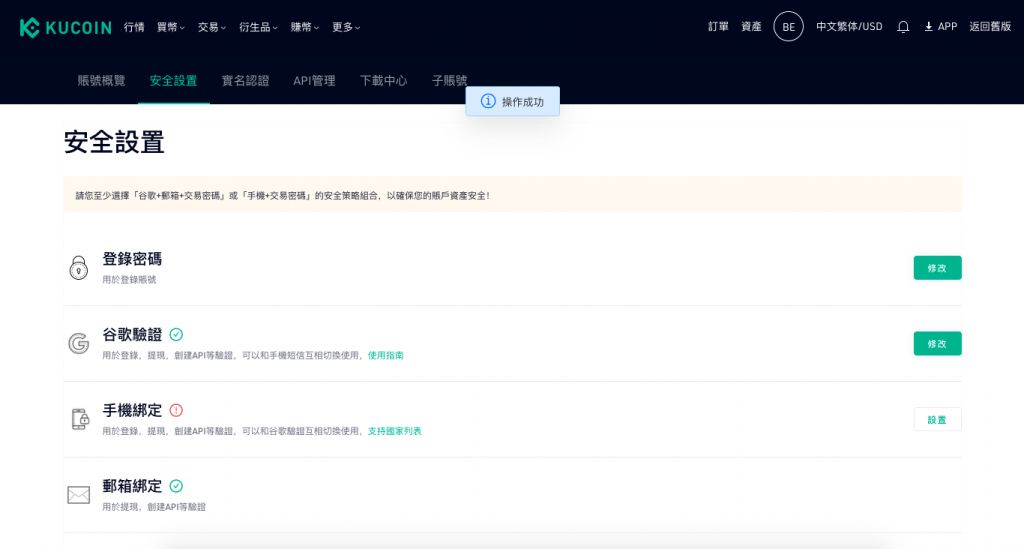
Task: Click 修改 button for 登錄密碼
Action: point(937,268)
